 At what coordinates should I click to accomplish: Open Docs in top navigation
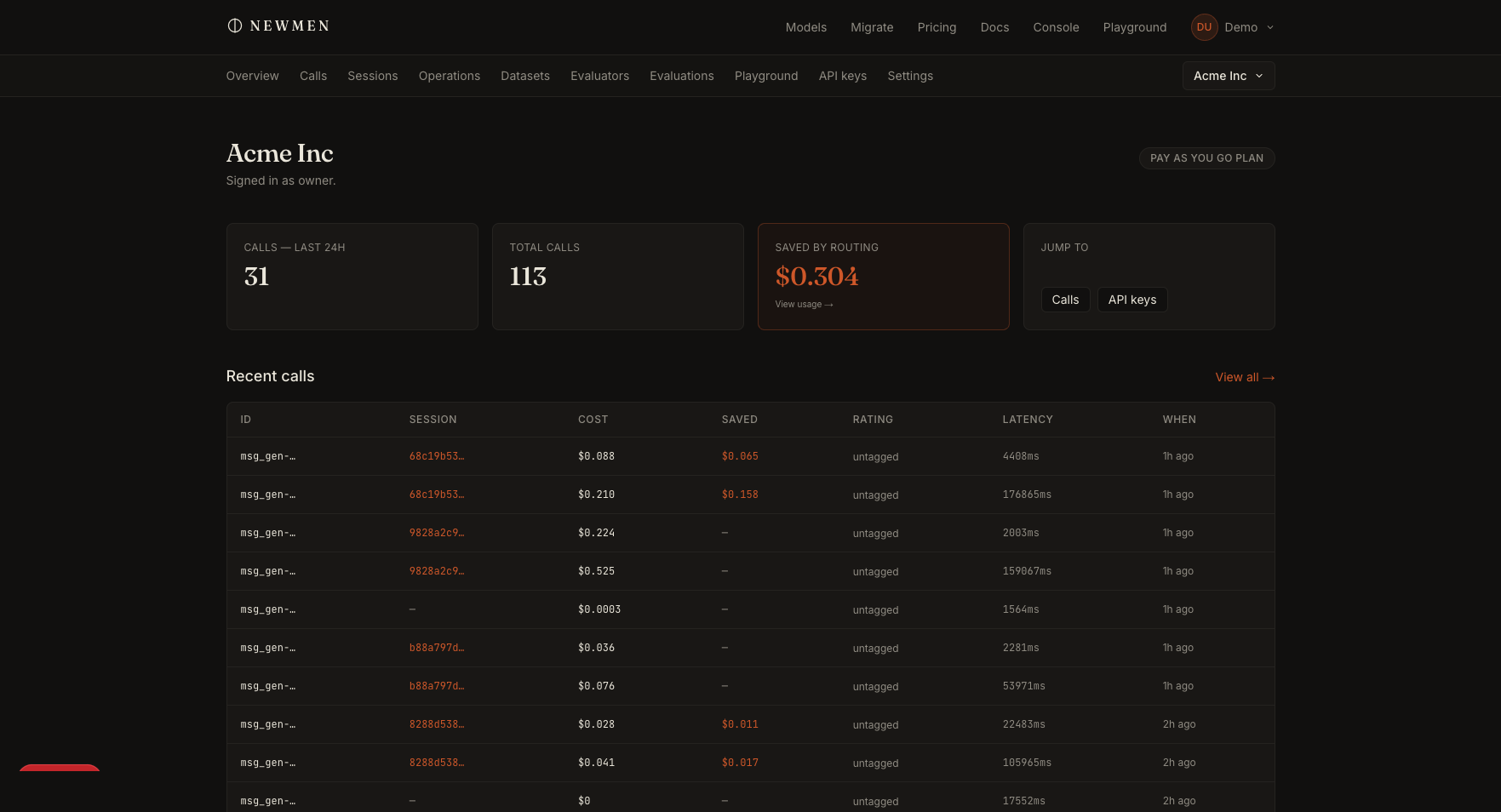pyautogui.click(x=994, y=27)
